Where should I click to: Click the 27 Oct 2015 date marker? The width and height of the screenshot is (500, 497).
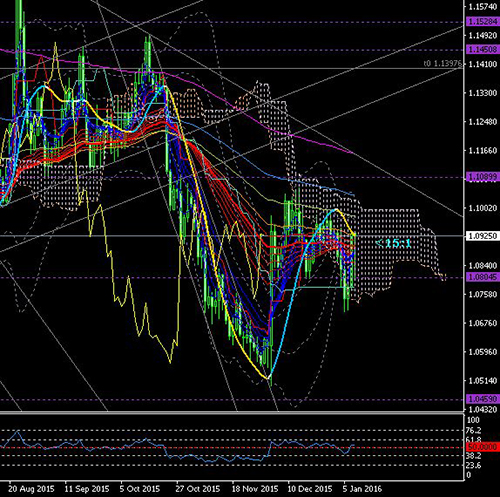(198, 489)
